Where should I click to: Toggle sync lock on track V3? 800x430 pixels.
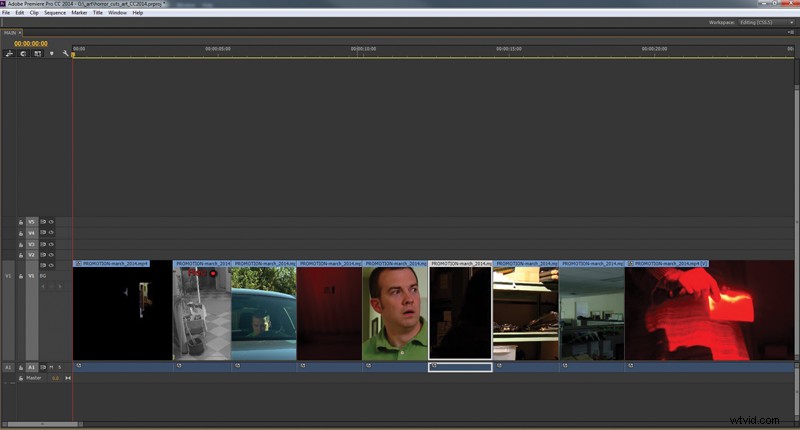(x=43, y=244)
